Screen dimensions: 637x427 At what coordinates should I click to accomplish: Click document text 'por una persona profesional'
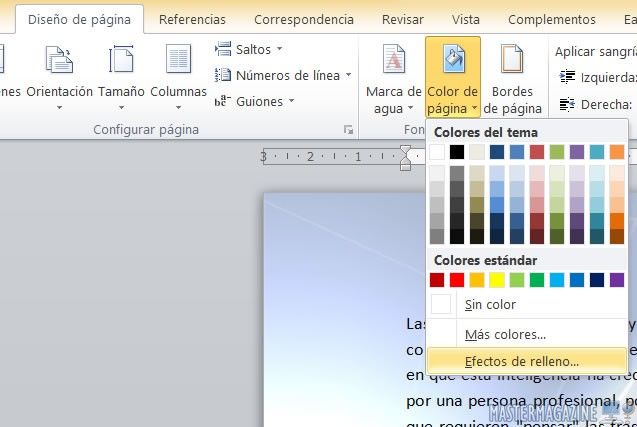(x=513, y=401)
